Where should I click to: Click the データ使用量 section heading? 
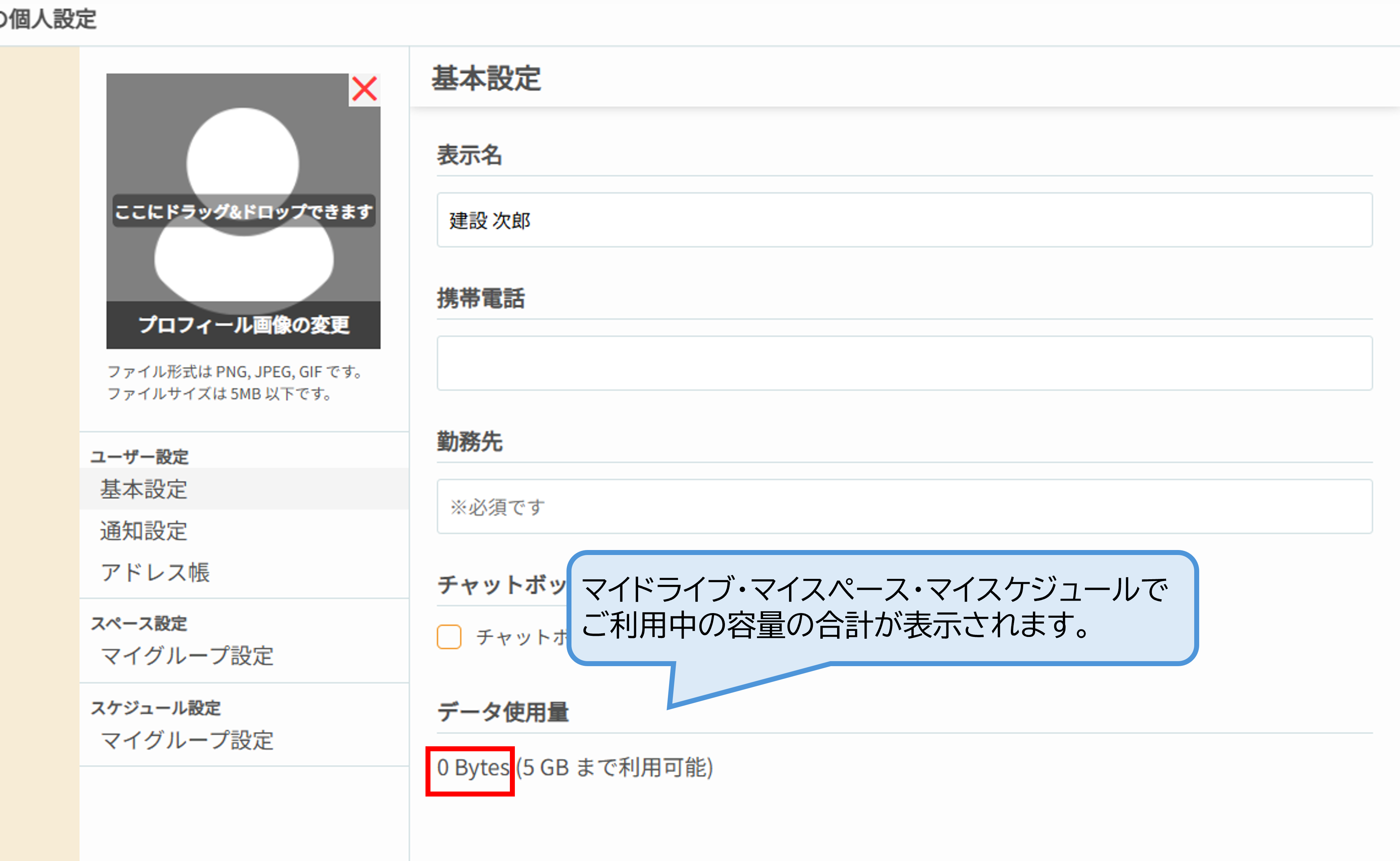502,712
